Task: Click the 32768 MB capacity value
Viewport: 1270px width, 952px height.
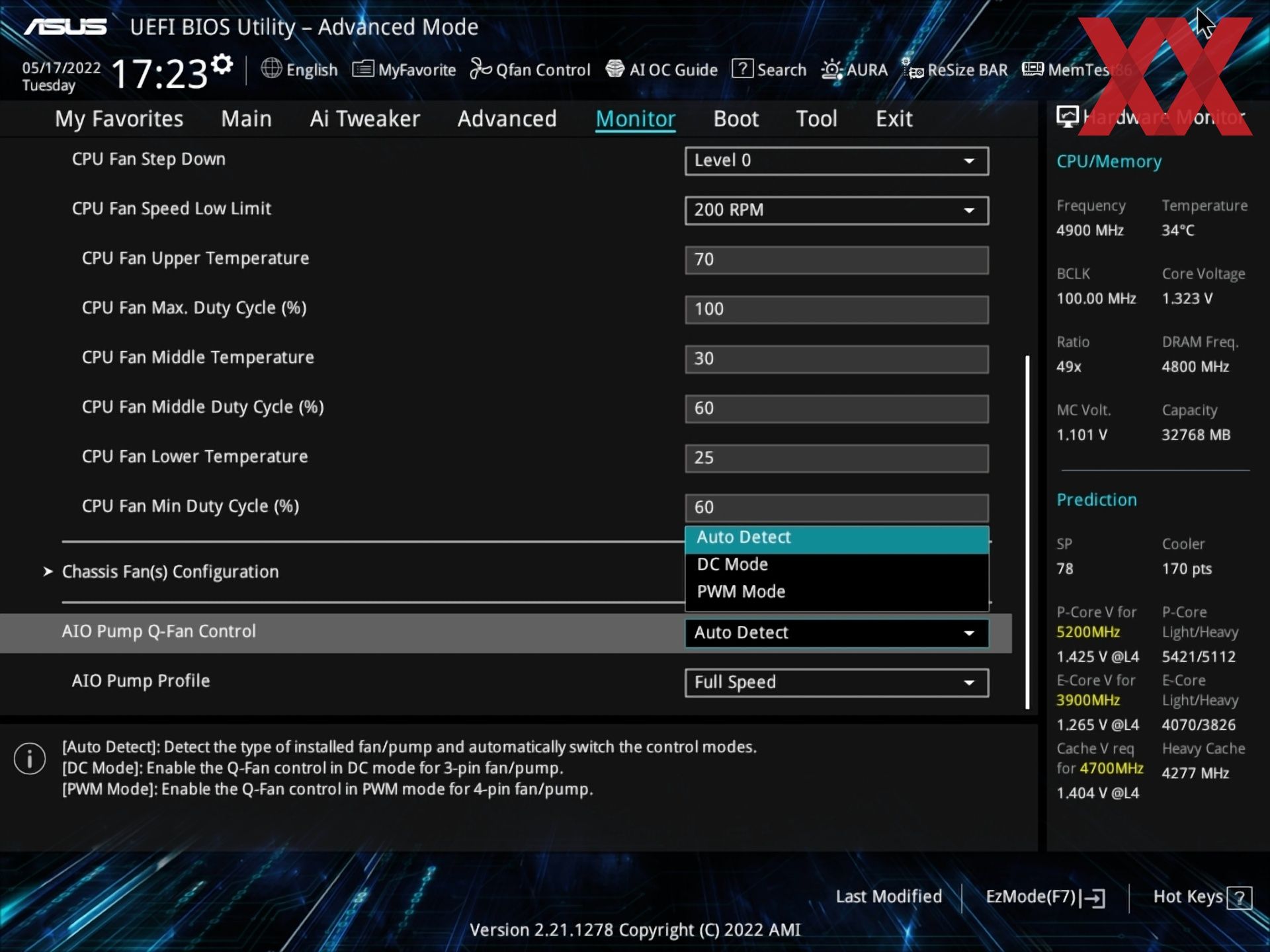Action: (1196, 435)
